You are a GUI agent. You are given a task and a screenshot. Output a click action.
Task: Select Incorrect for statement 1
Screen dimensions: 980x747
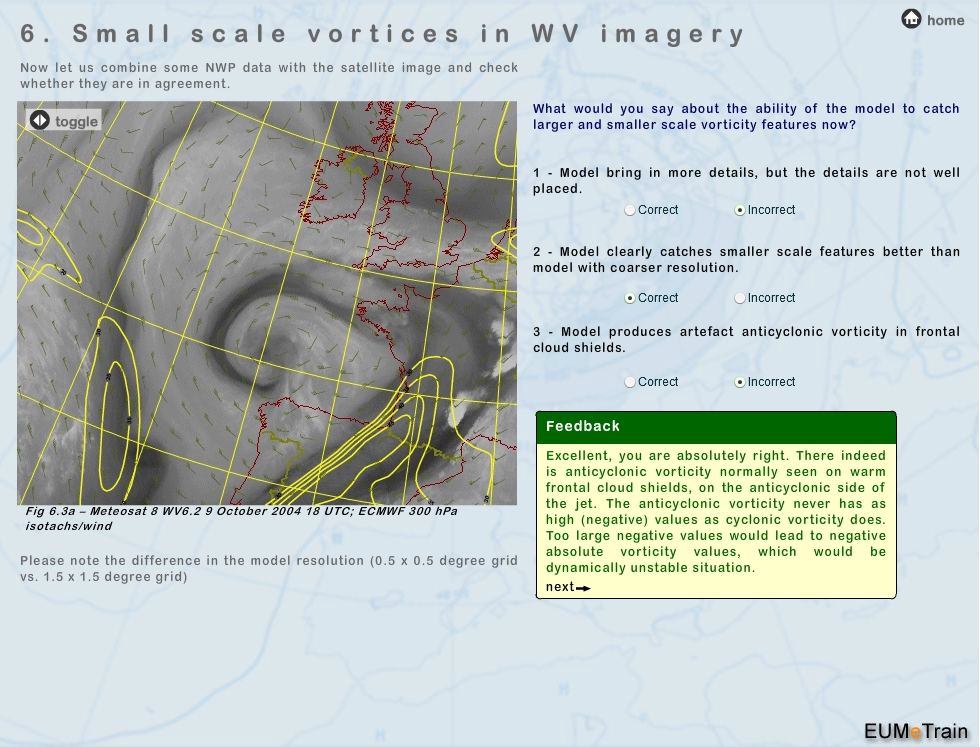point(740,210)
